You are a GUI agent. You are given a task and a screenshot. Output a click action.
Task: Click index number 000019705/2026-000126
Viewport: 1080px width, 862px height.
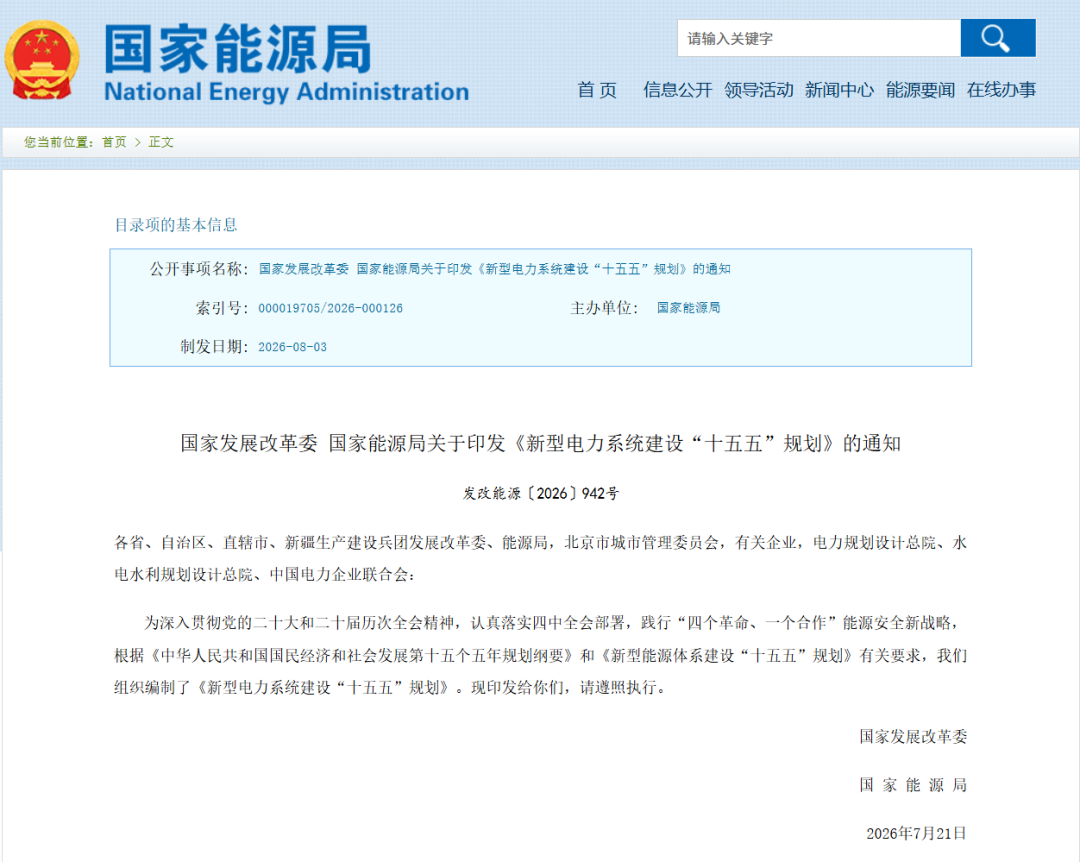(331, 308)
